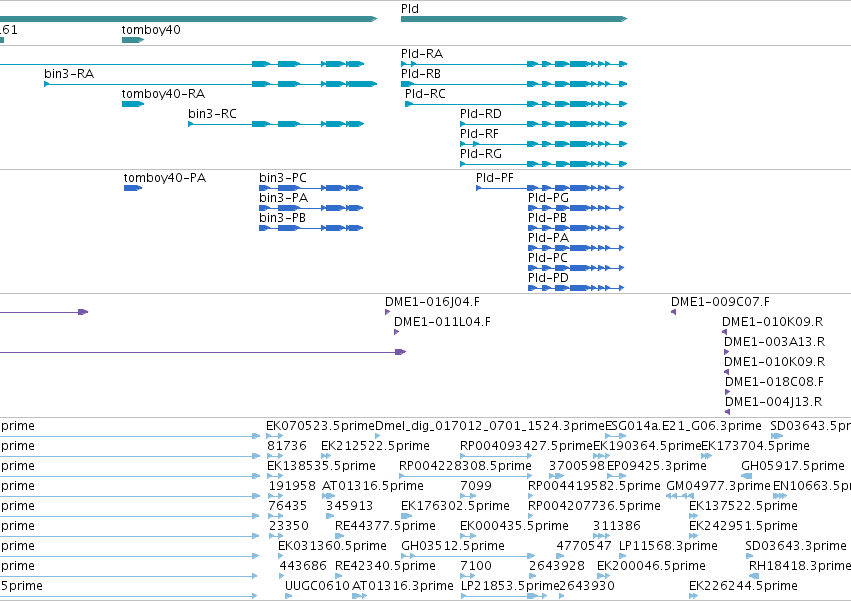Select the DME1-016J04.F feature label
This screenshot has width=851, height=601.
pos(432,302)
